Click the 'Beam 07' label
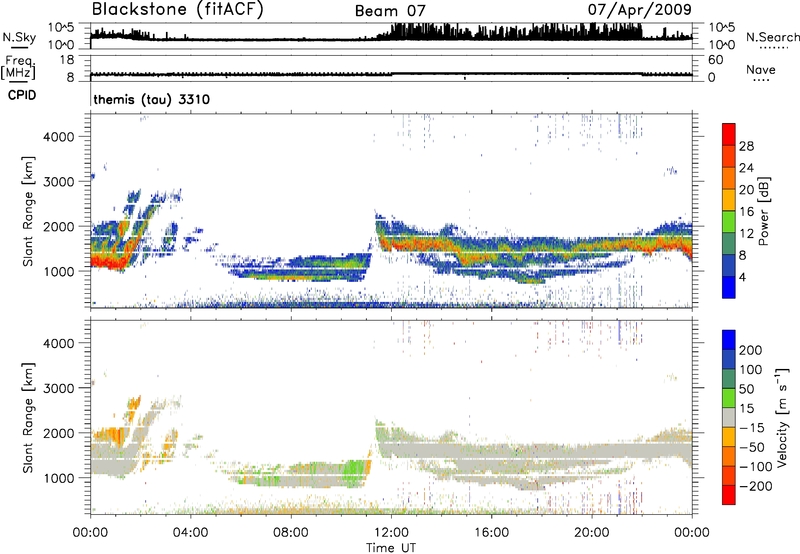This screenshot has width=800, height=554. 390,11
